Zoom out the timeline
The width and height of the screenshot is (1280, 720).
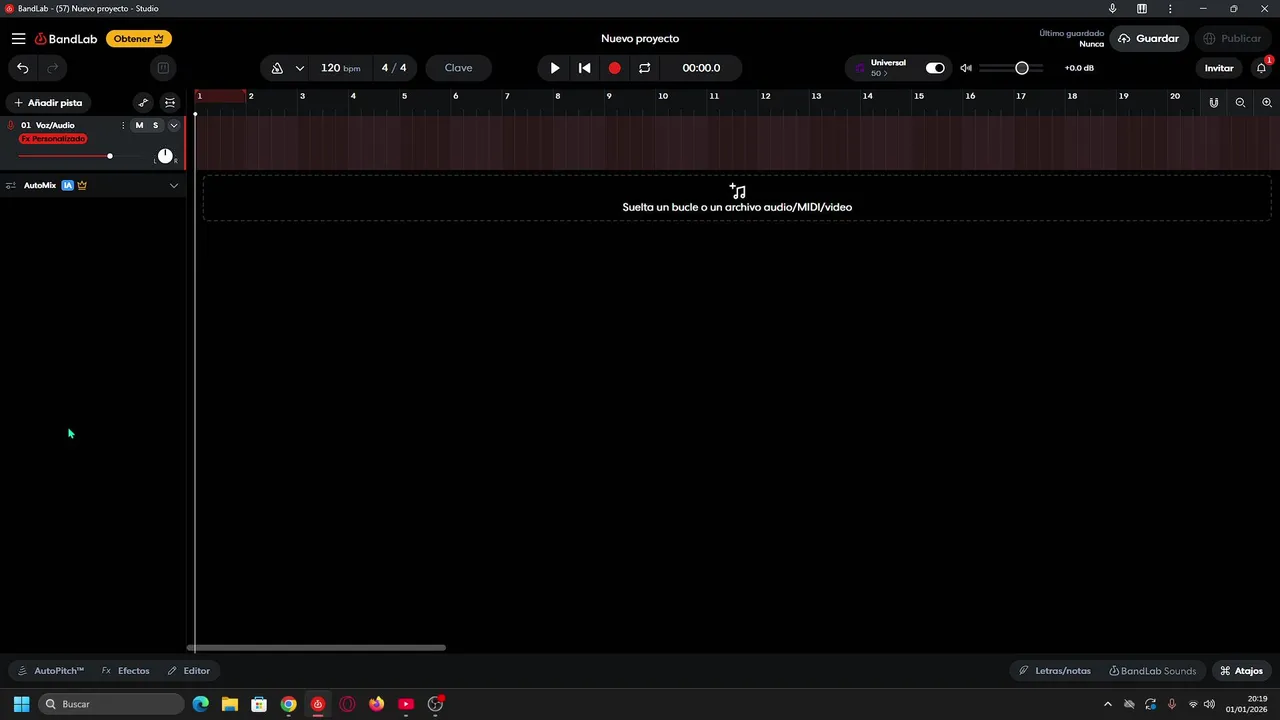tap(1240, 103)
